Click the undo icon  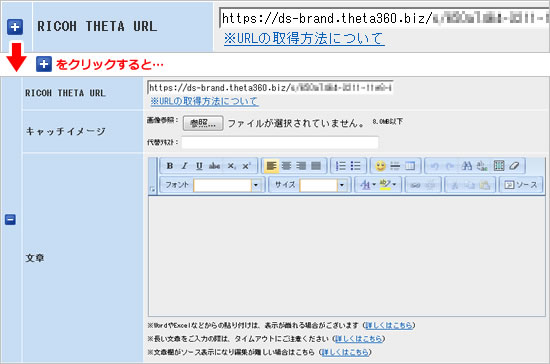click(435, 166)
